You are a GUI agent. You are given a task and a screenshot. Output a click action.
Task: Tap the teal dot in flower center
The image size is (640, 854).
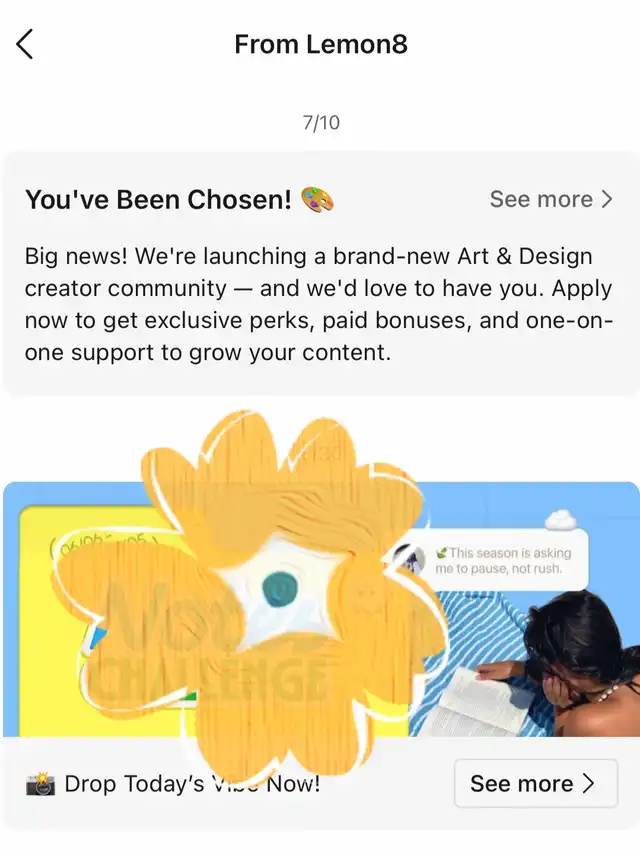coord(280,589)
